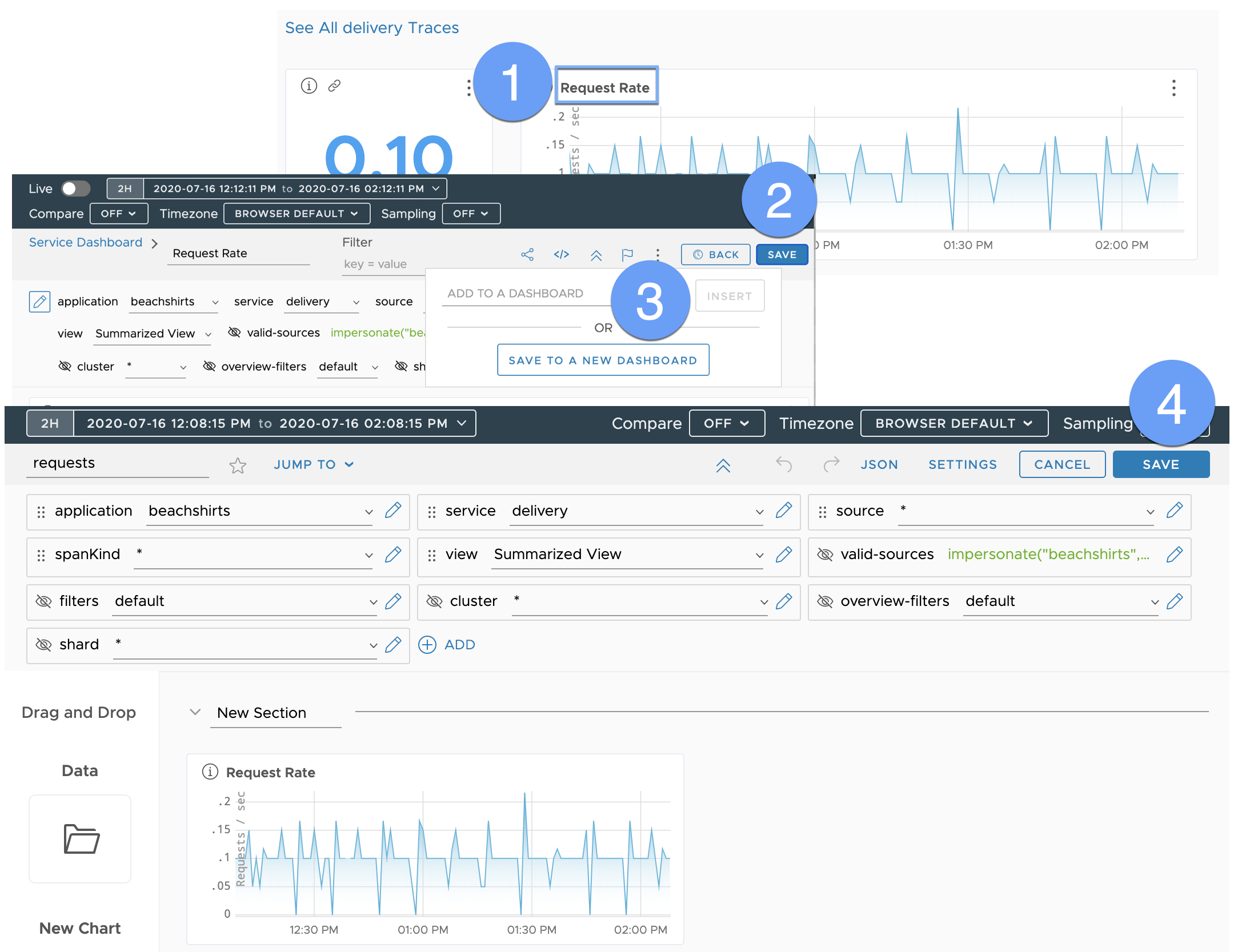Click the flag icon in chart editor
This screenshot has height=952, width=1238.
click(x=627, y=255)
